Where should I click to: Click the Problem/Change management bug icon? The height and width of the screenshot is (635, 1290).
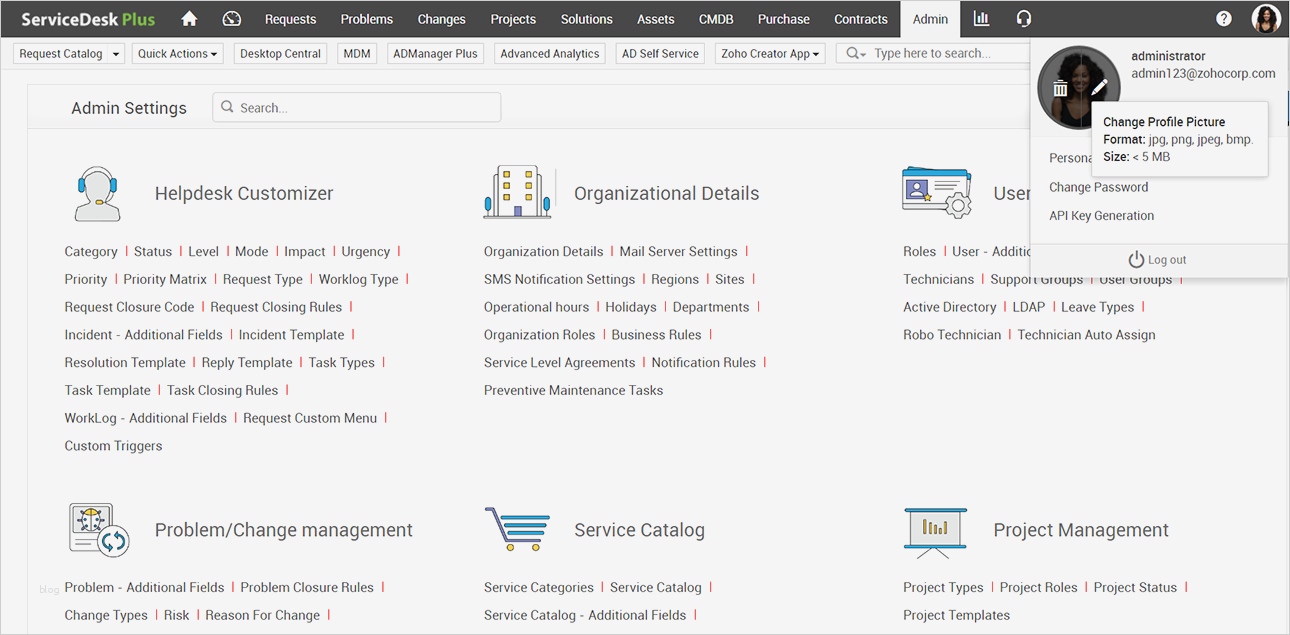point(99,530)
